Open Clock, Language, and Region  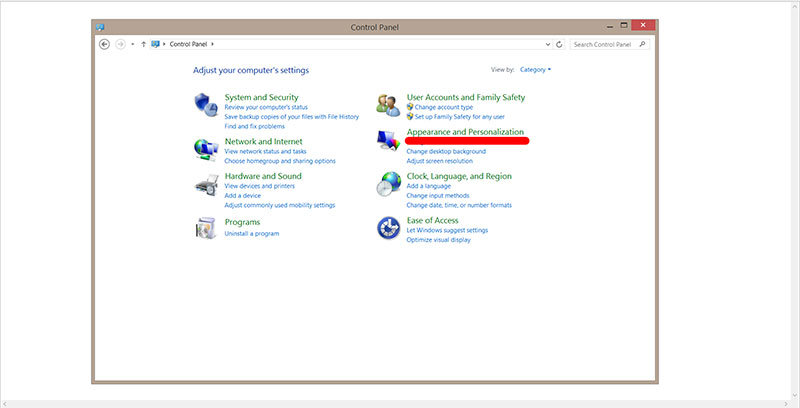point(459,176)
